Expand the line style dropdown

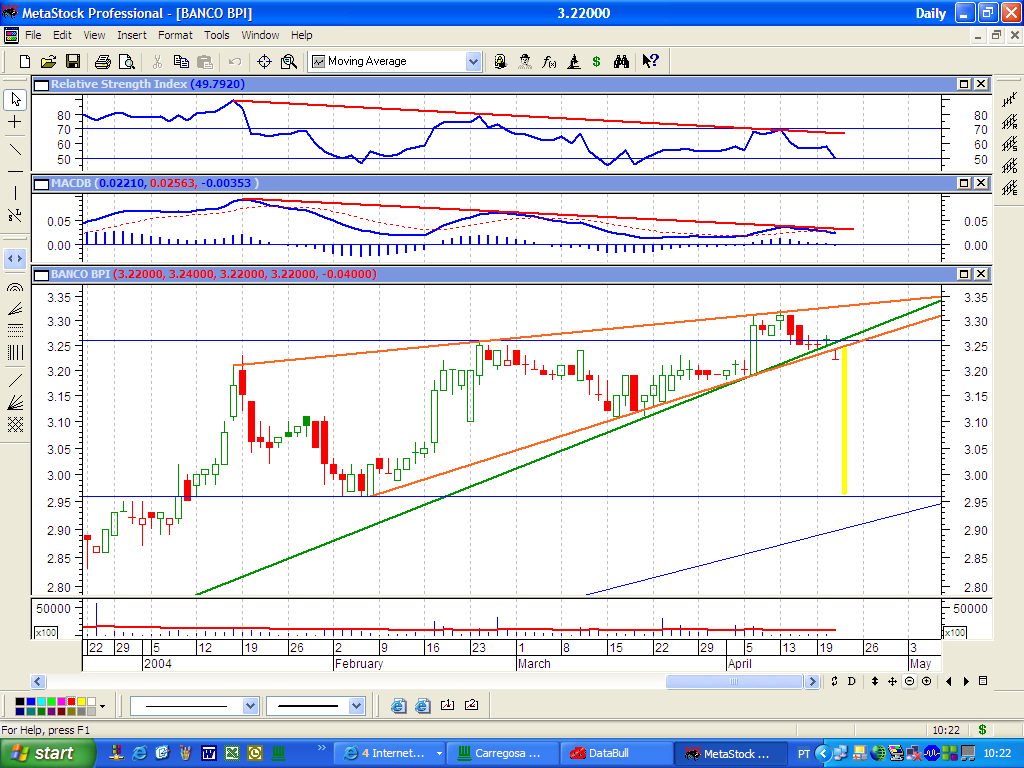coord(250,706)
